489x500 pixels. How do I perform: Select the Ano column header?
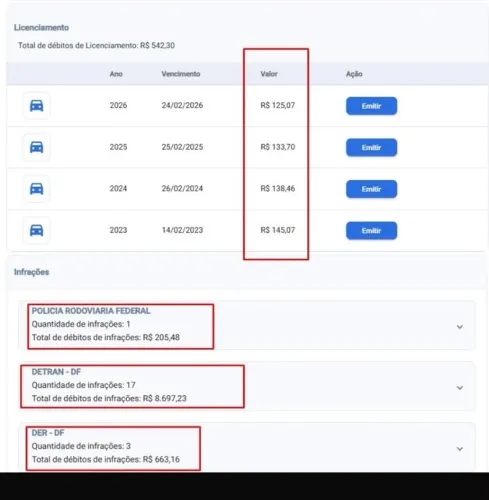[116, 74]
